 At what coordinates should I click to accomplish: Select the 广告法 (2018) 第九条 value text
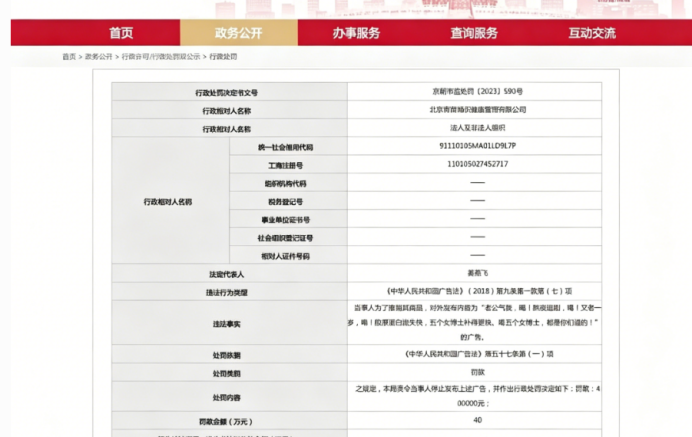(479, 291)
